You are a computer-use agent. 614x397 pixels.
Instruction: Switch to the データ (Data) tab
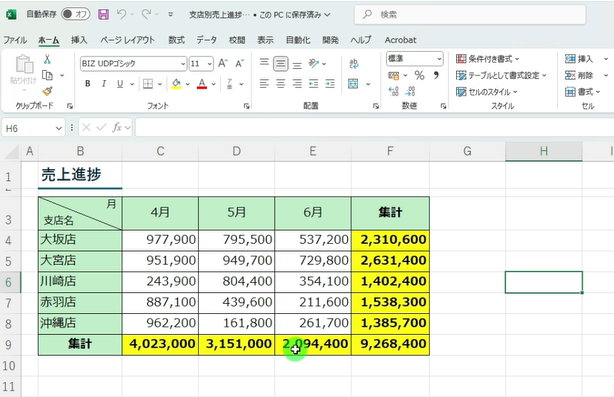206,40
